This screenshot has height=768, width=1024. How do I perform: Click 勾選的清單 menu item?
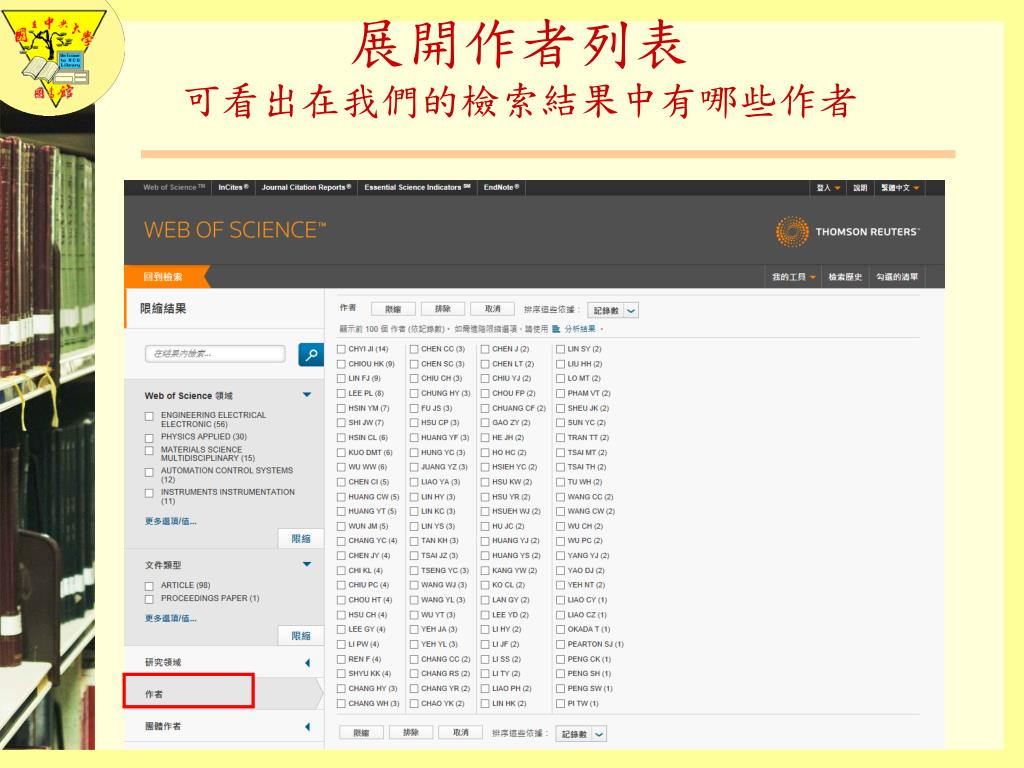click(897, 277)
